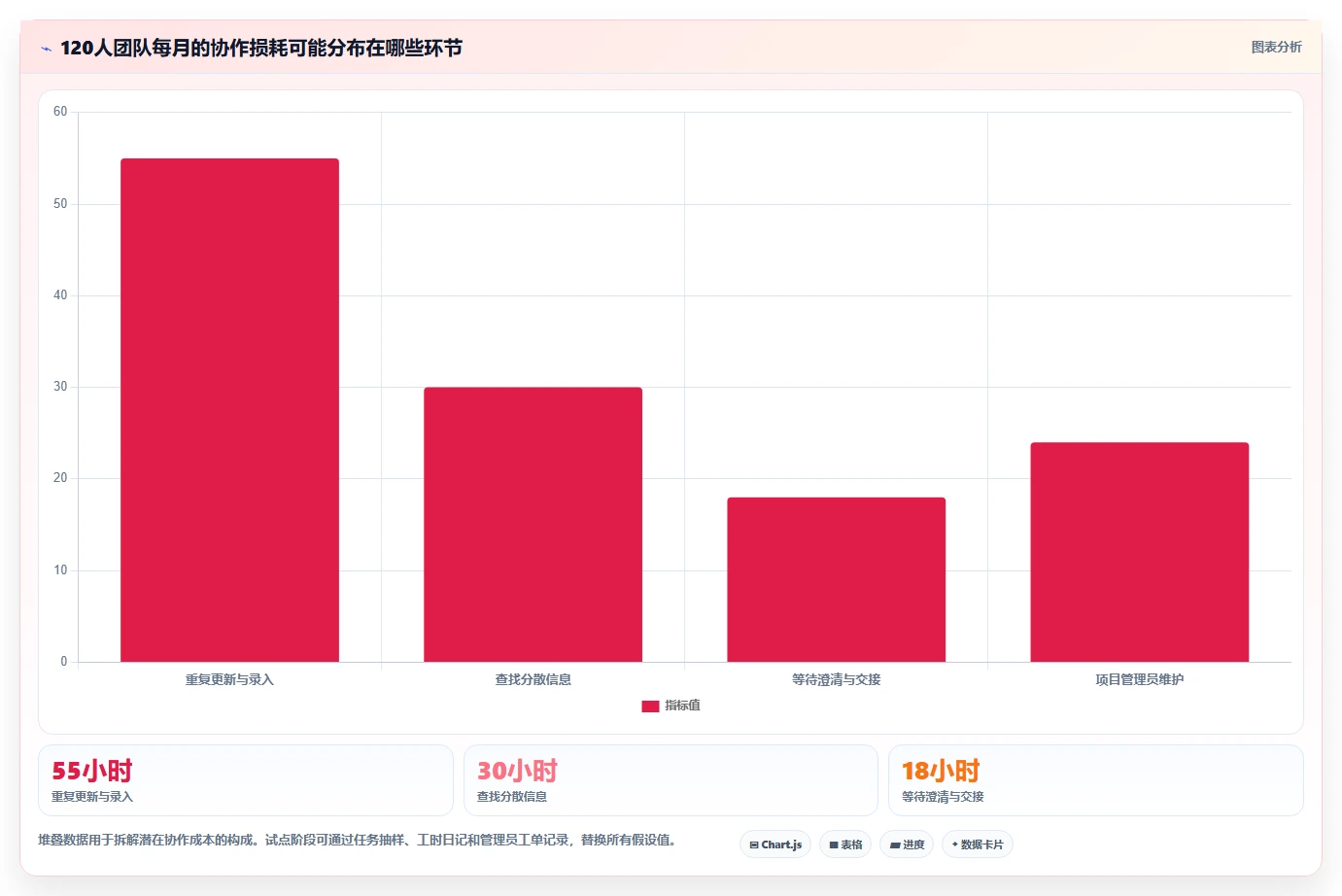Click the 重复更新与录入 bar in the chart
This screenshot has width=1342, height=896.
click(229, 410)
